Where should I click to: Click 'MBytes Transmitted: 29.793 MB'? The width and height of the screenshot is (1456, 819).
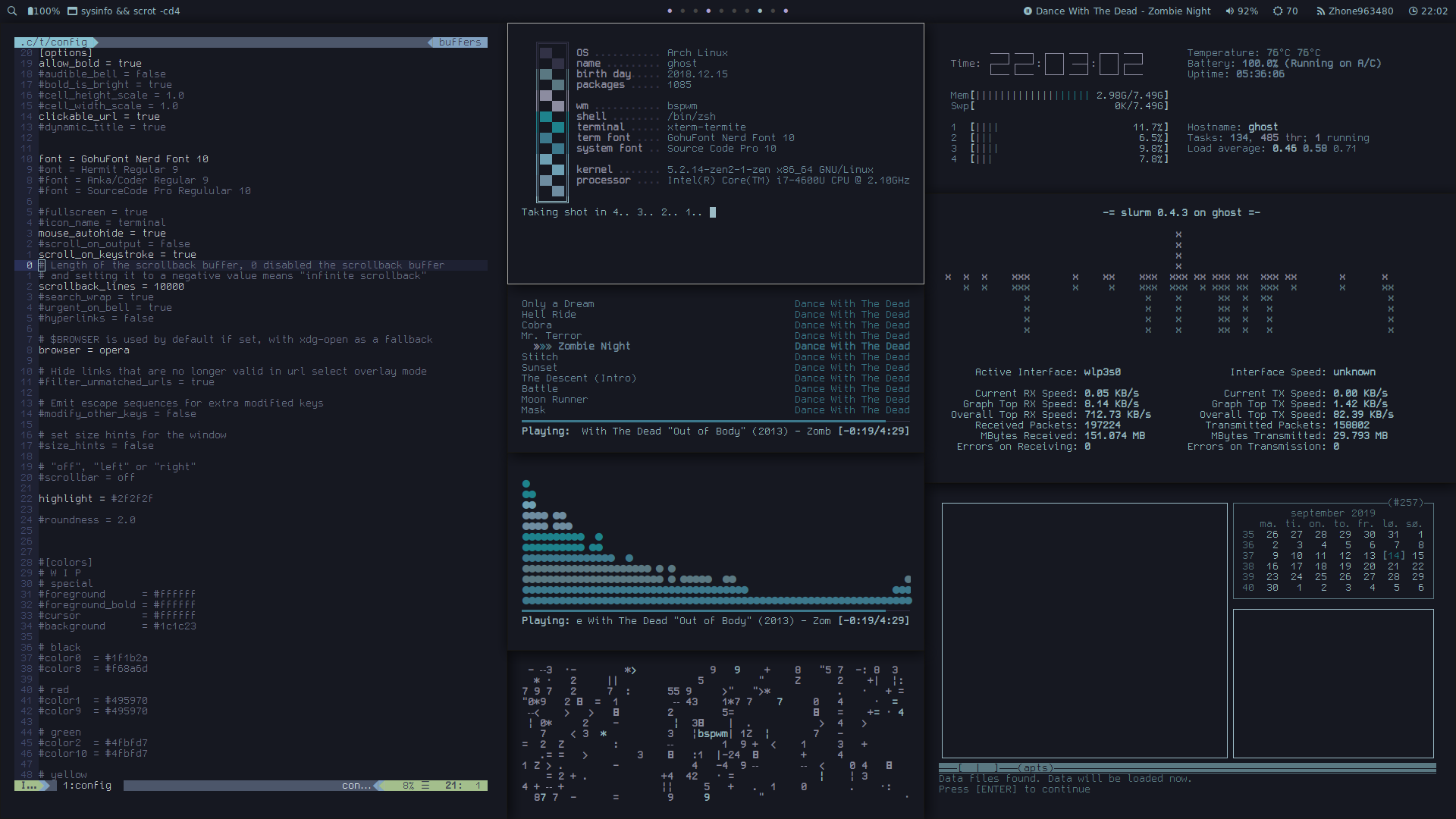coord(1299,436)
